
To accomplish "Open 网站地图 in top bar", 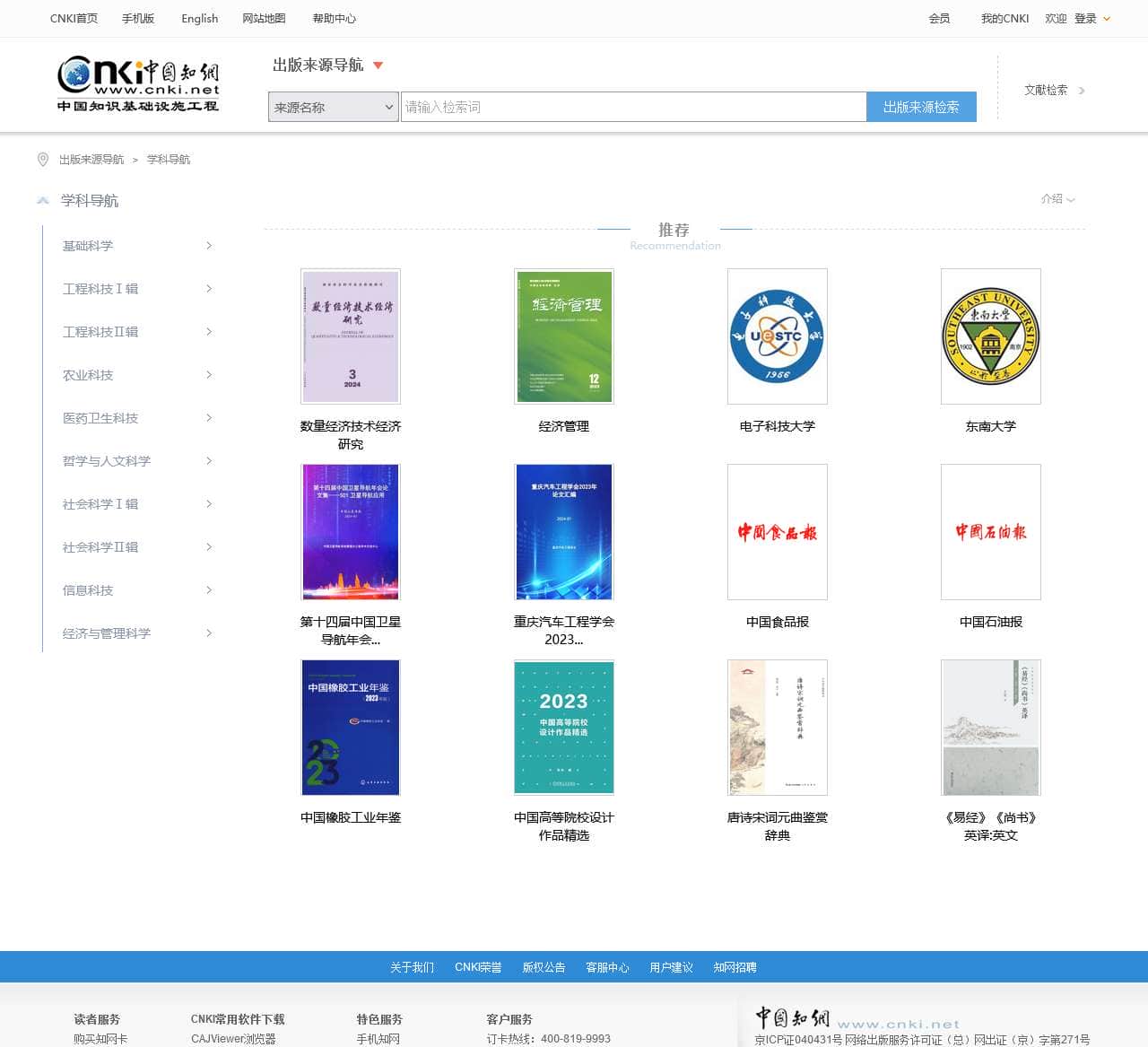I will (x=264, y=18).
